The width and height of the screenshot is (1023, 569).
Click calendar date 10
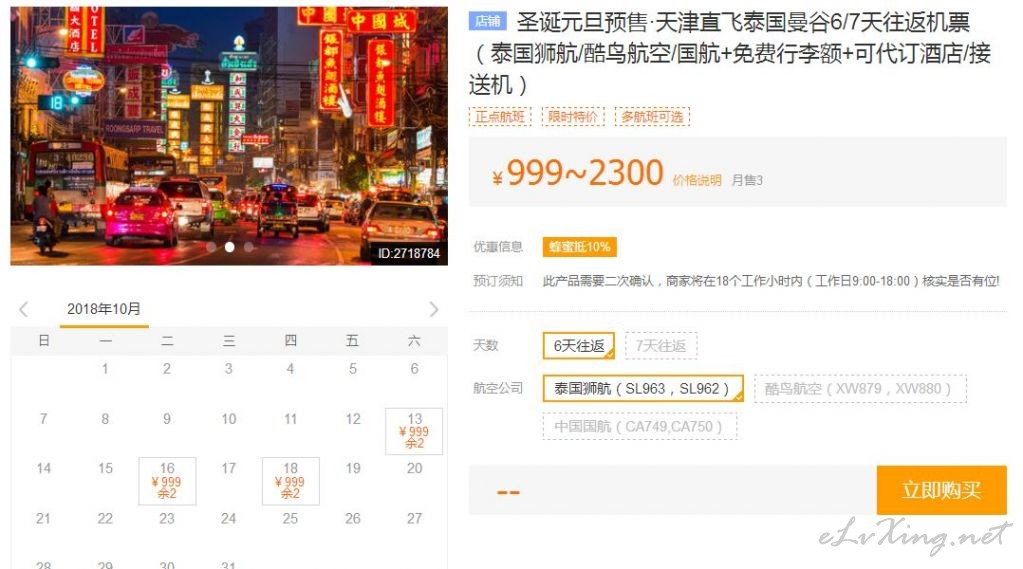pyautogui.click(x=228, y=419)
